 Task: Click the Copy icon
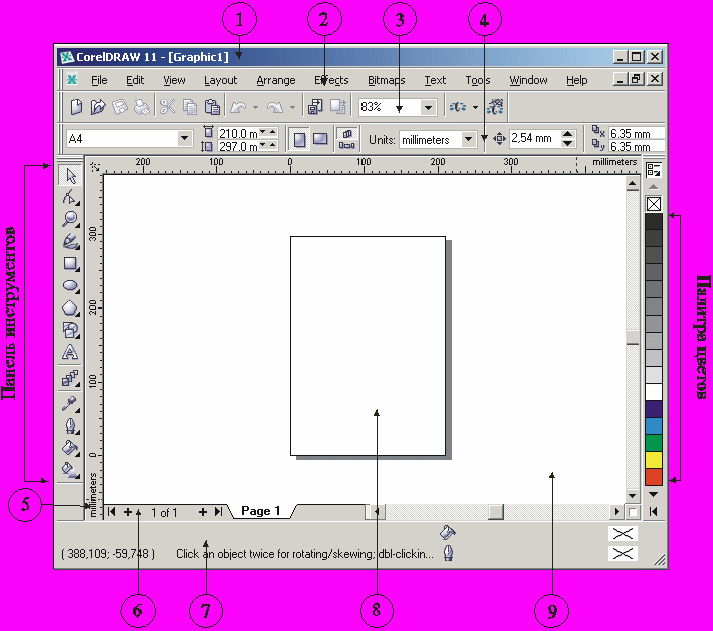(x=190, y=107)
